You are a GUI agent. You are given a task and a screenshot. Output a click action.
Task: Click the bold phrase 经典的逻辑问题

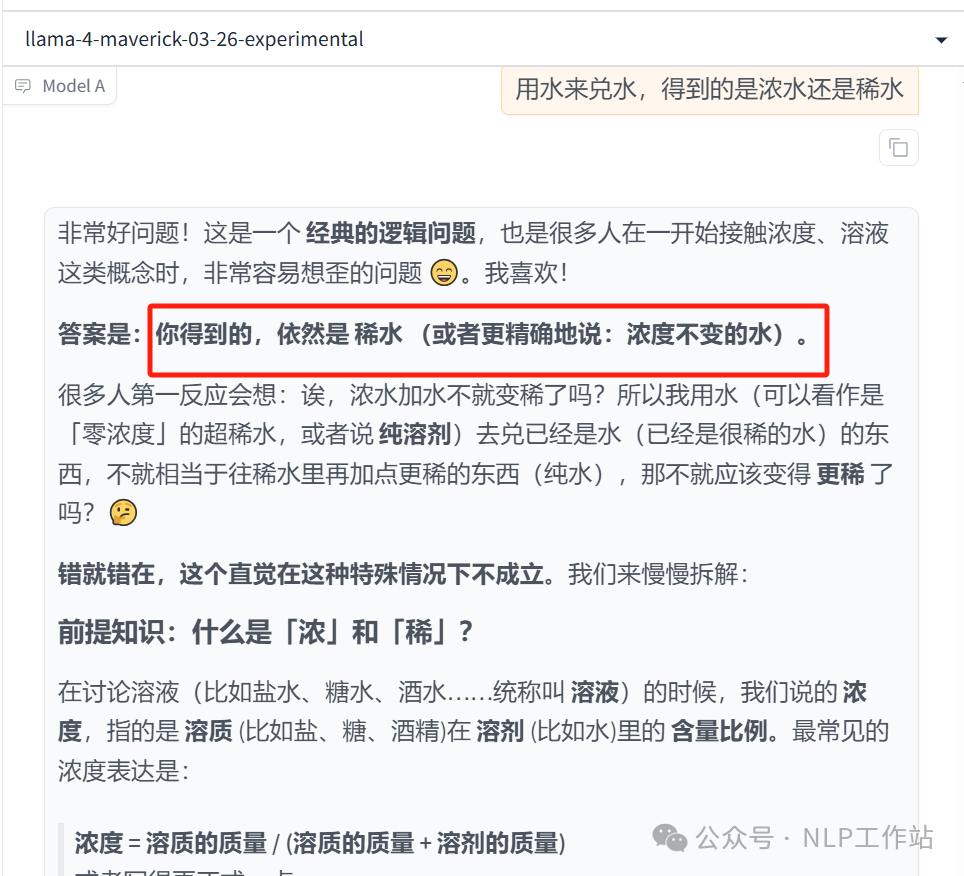pyautogui.click(x=391, y=234)
